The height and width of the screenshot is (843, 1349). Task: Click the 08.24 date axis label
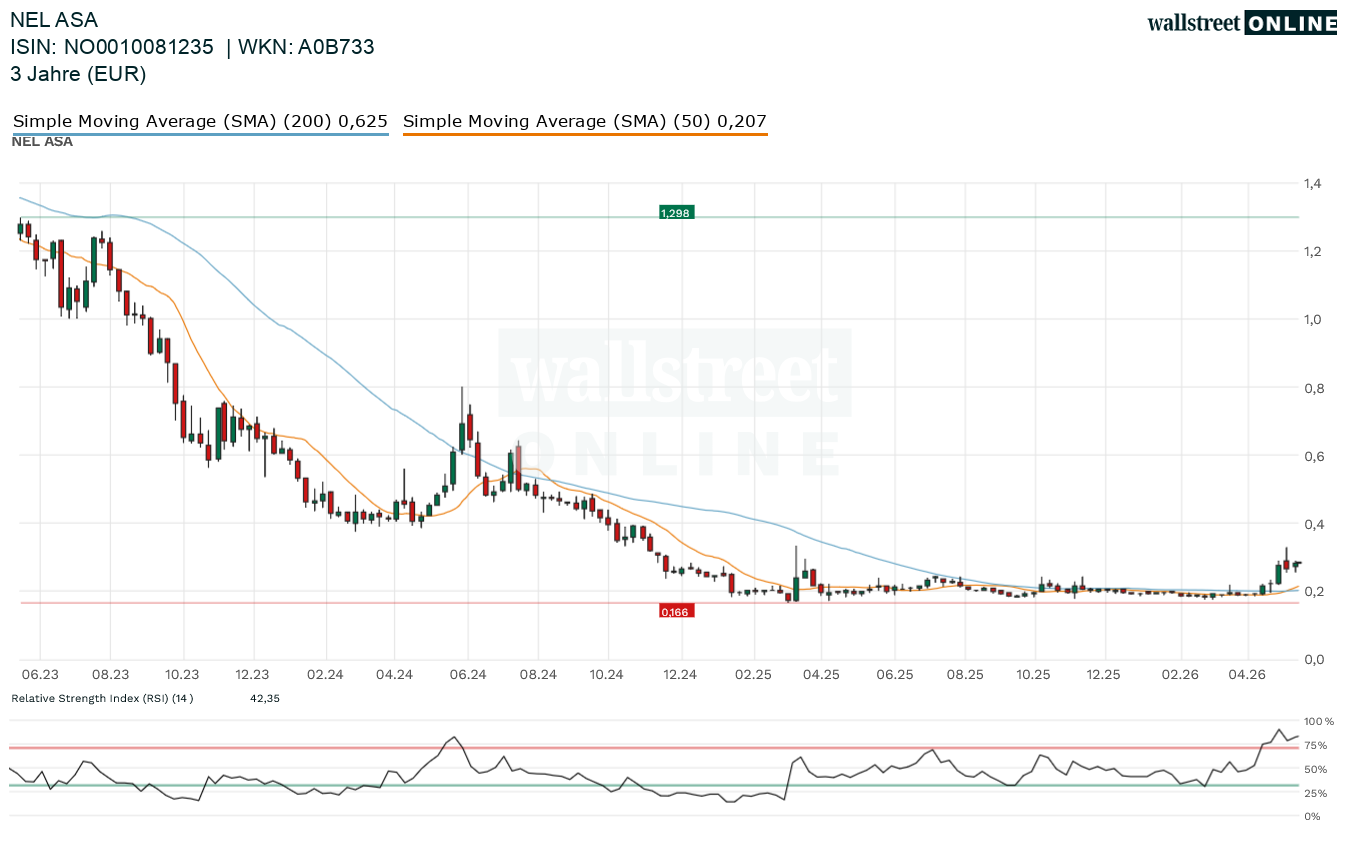[x=538, y=674]
